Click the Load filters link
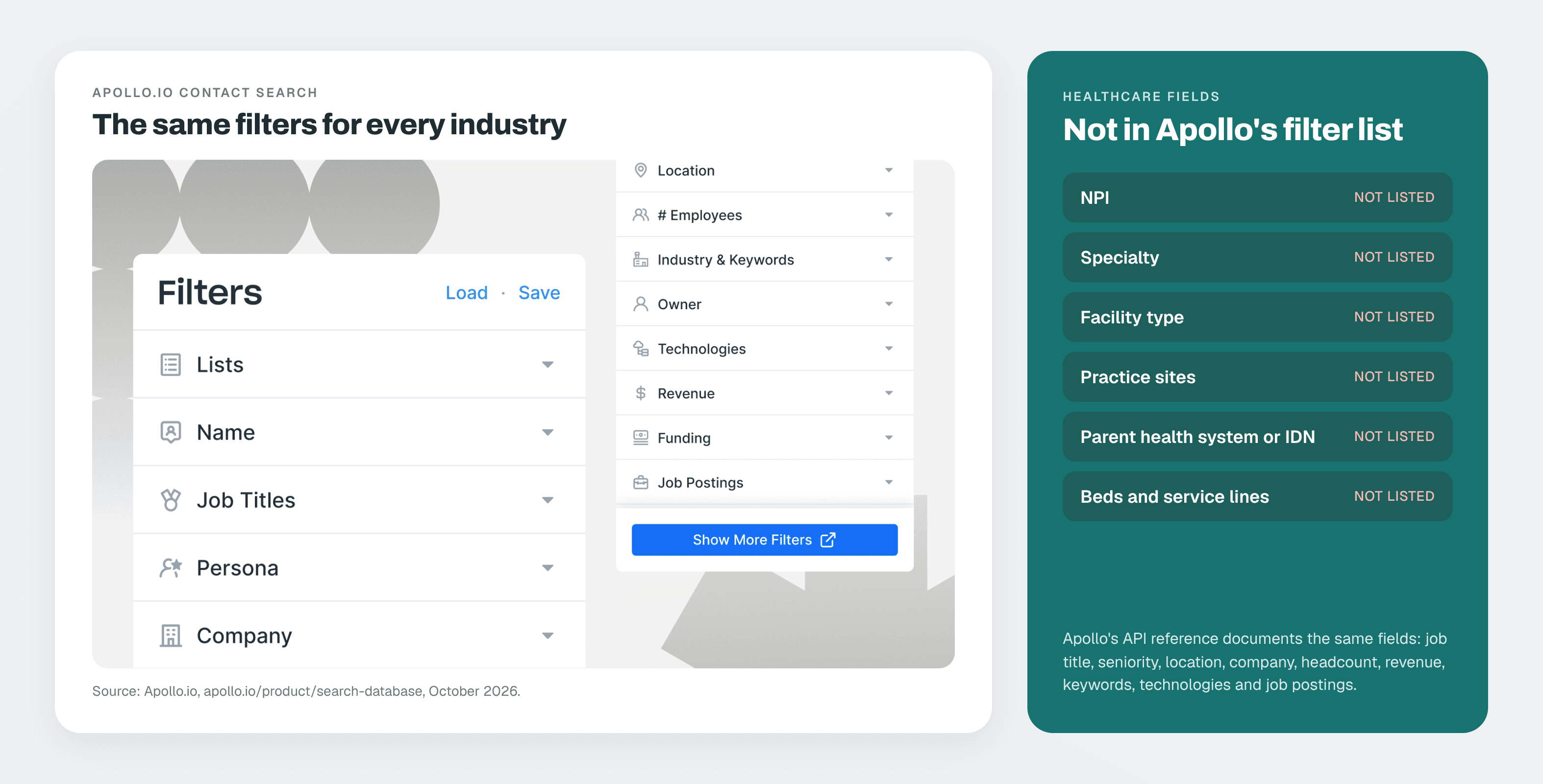 [467, 292]
